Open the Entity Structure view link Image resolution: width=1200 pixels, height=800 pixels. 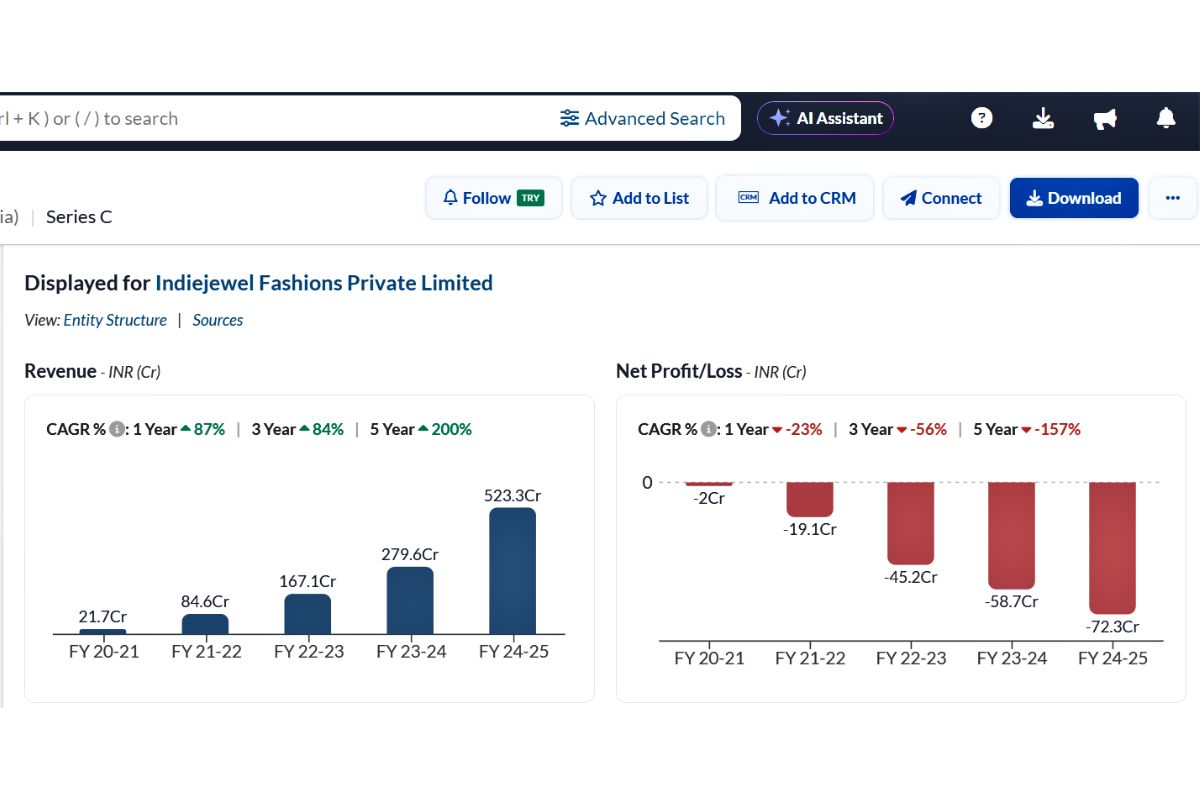(115, 320)
